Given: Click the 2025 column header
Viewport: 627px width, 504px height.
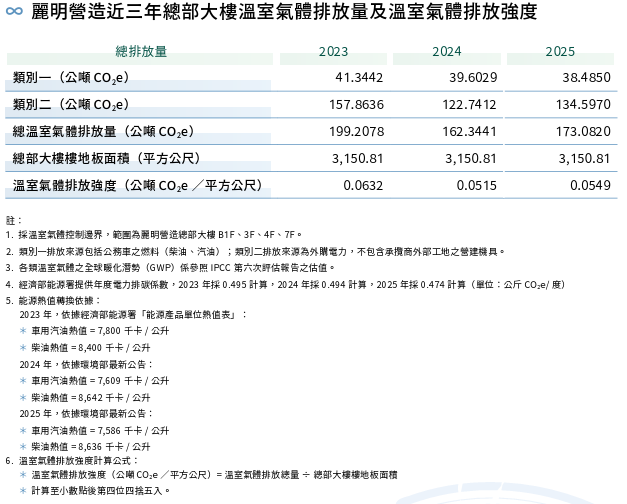Looking at the screenshot, I should tap(560, 52).
